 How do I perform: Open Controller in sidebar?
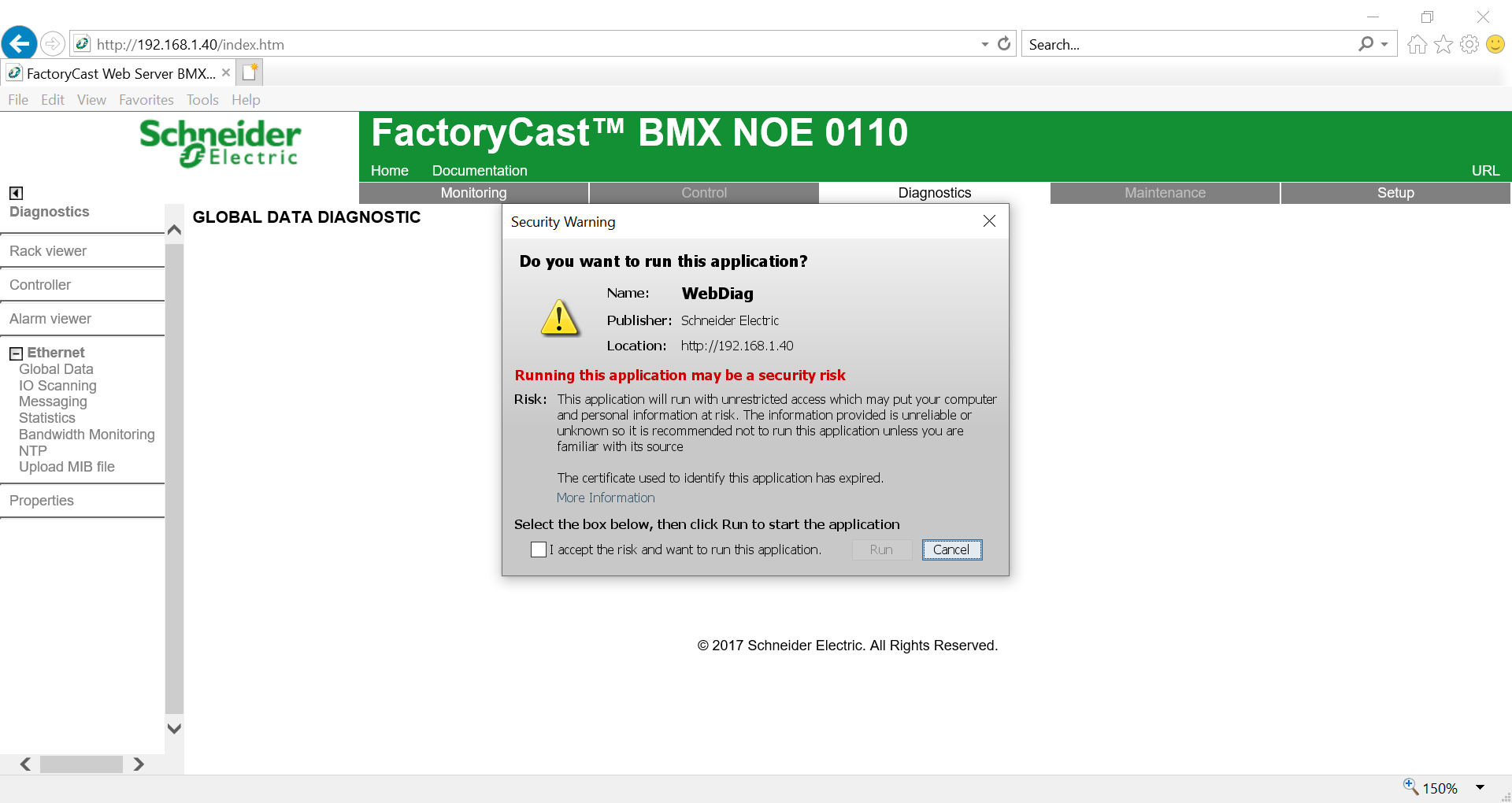(40, 285)
